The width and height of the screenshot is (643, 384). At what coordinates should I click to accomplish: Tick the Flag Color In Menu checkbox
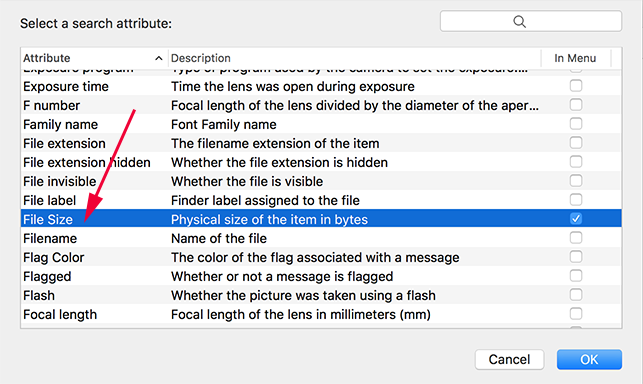point(576,256)
